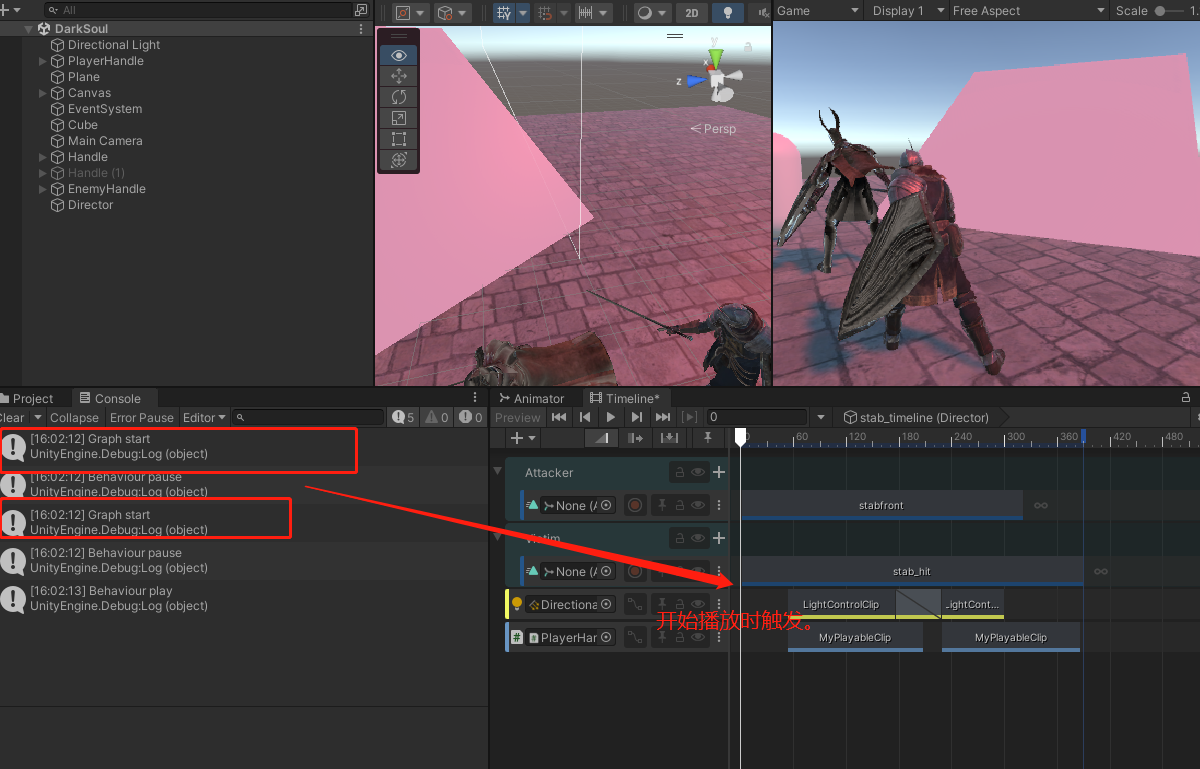The width and height of the screenshot is (1200, 769).
Task: Click the blue Z axis on scene gizmo
Action: [x=694, y=81]
